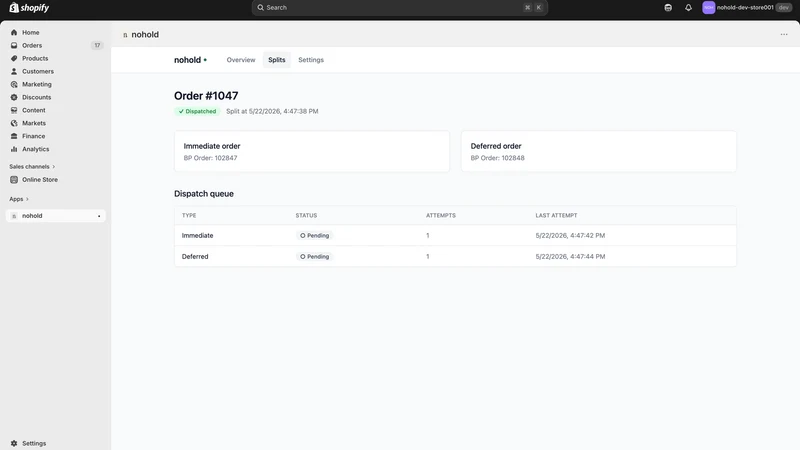Click Pending badge in Immediate row
The height and width of the screenshot is (450, 800).
pos(314,236)
